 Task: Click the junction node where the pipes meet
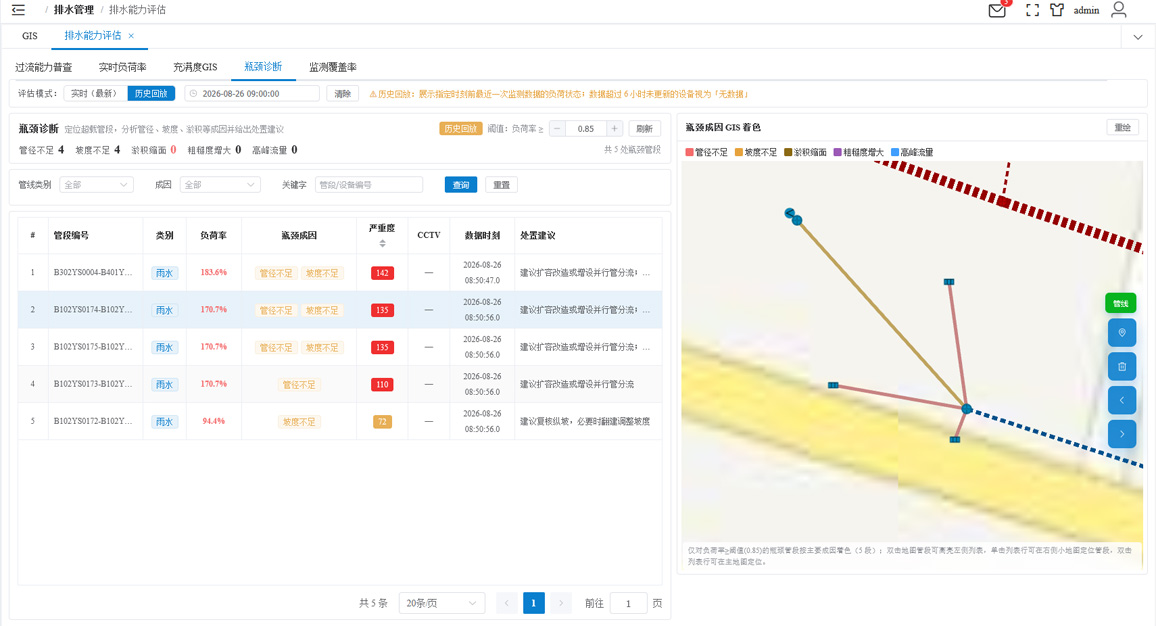pyautogui.click(x=967, y=408)
